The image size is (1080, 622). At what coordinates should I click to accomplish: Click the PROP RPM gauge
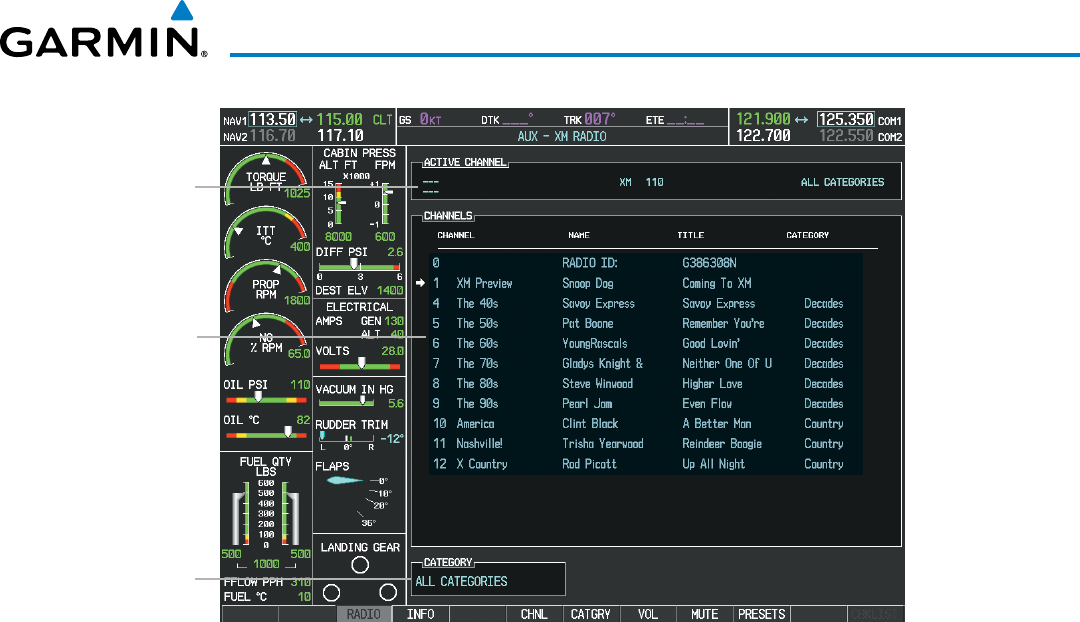267,284
